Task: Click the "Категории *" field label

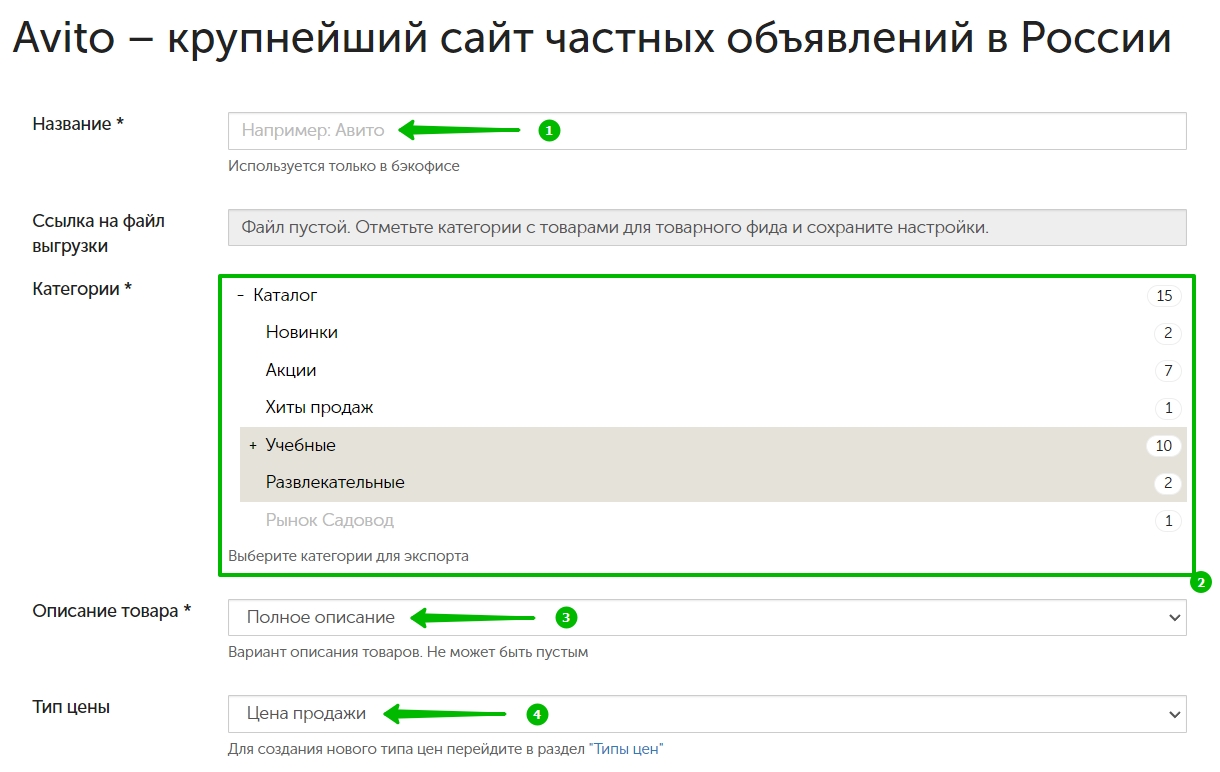Action: click(82, 289)
